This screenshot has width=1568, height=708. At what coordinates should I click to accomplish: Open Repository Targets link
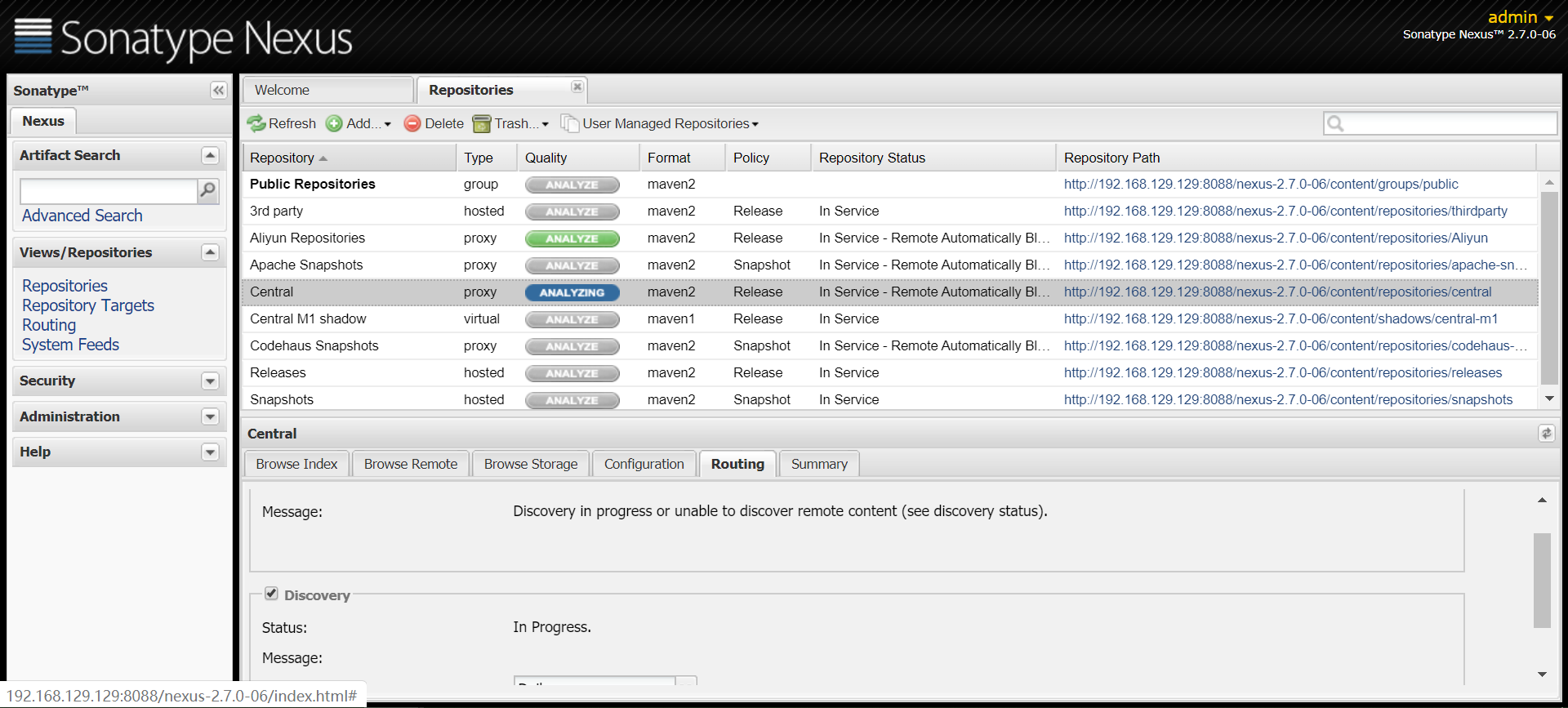(88, 305)
